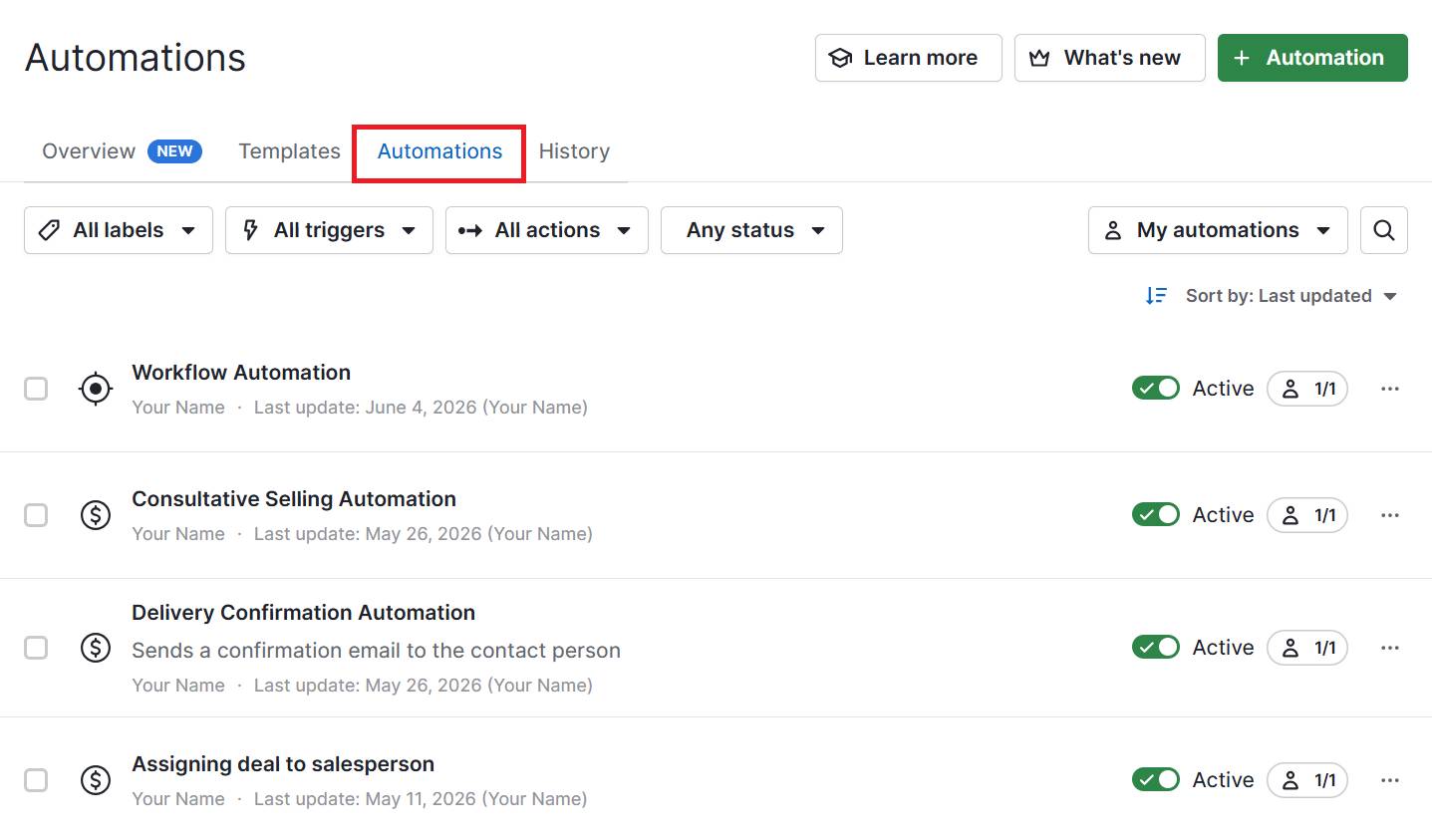
Task: Click the 1/1 users badge for Assigning deal to salesperson
Action: point(1307,780)
